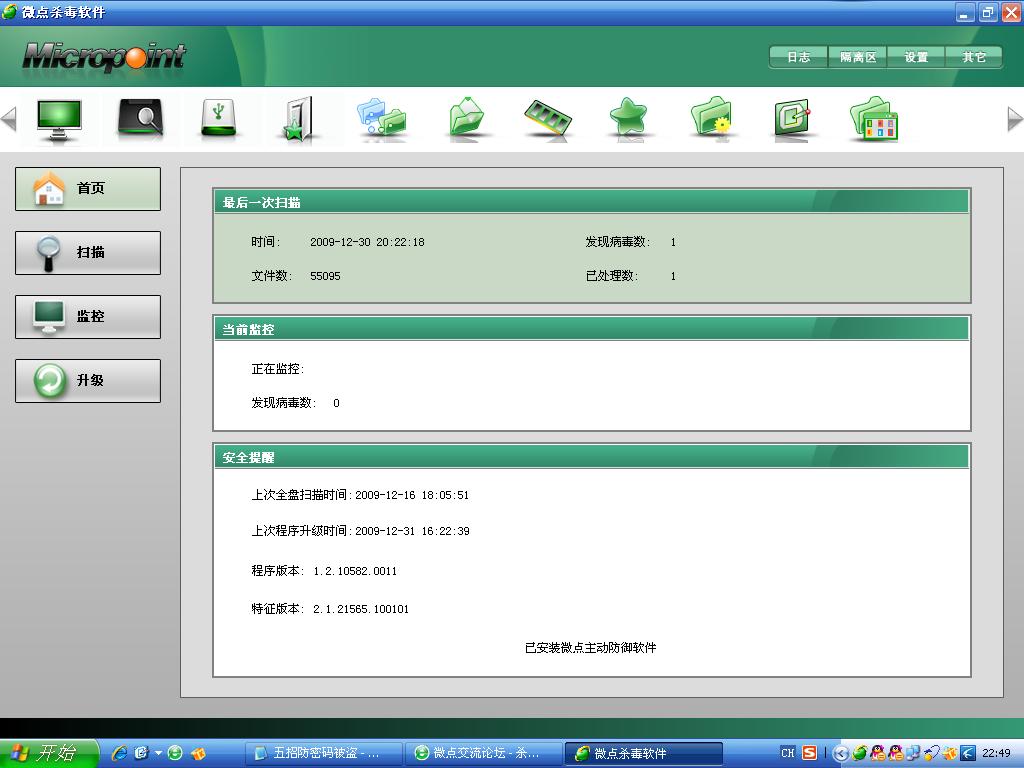Open the 隔离区 quarantine menu

point(857,57)
